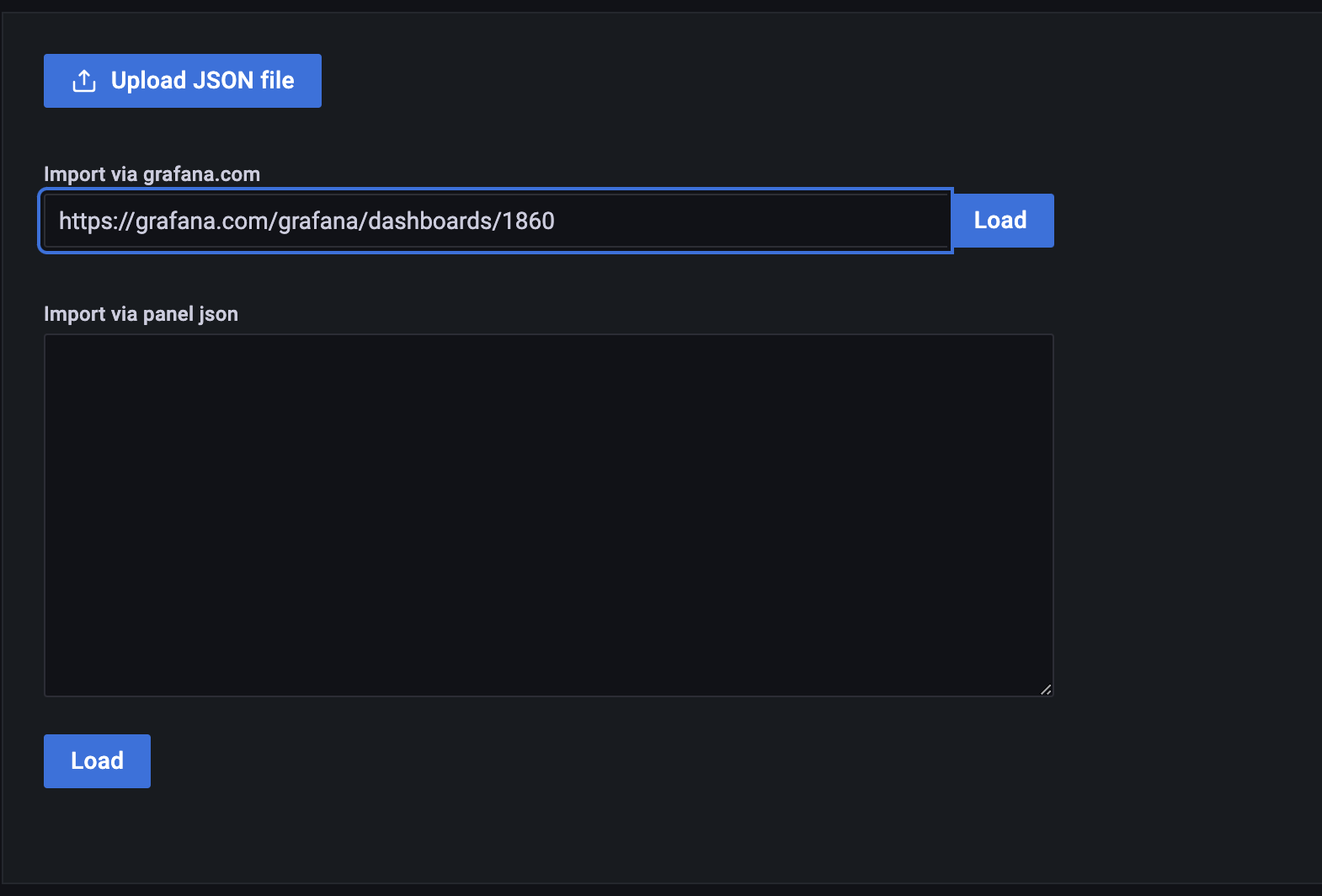The width and height of the screenshot is (1322, 896).
Task: Click inside the panel json text area
Action: [548, 515]
